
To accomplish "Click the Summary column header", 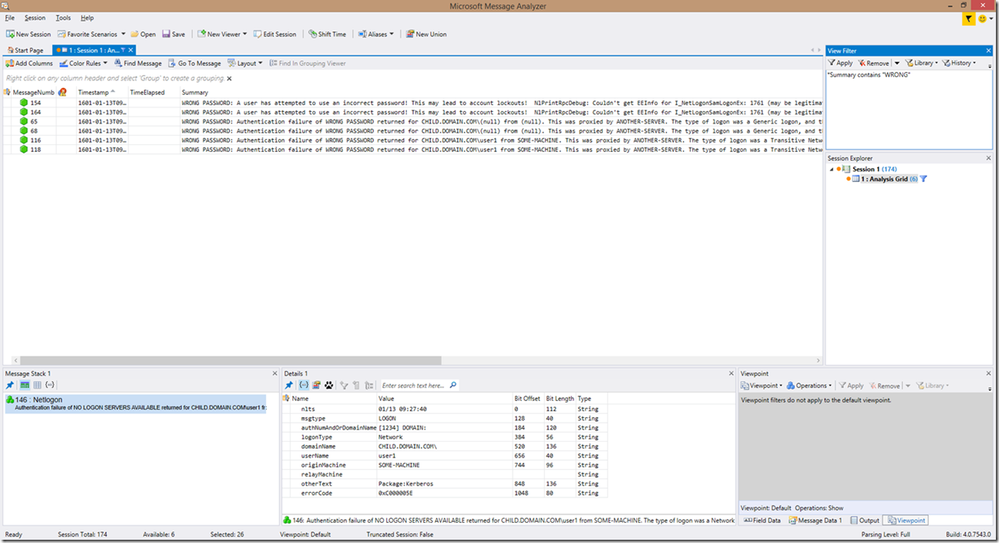I will click(x=195, y=92).
